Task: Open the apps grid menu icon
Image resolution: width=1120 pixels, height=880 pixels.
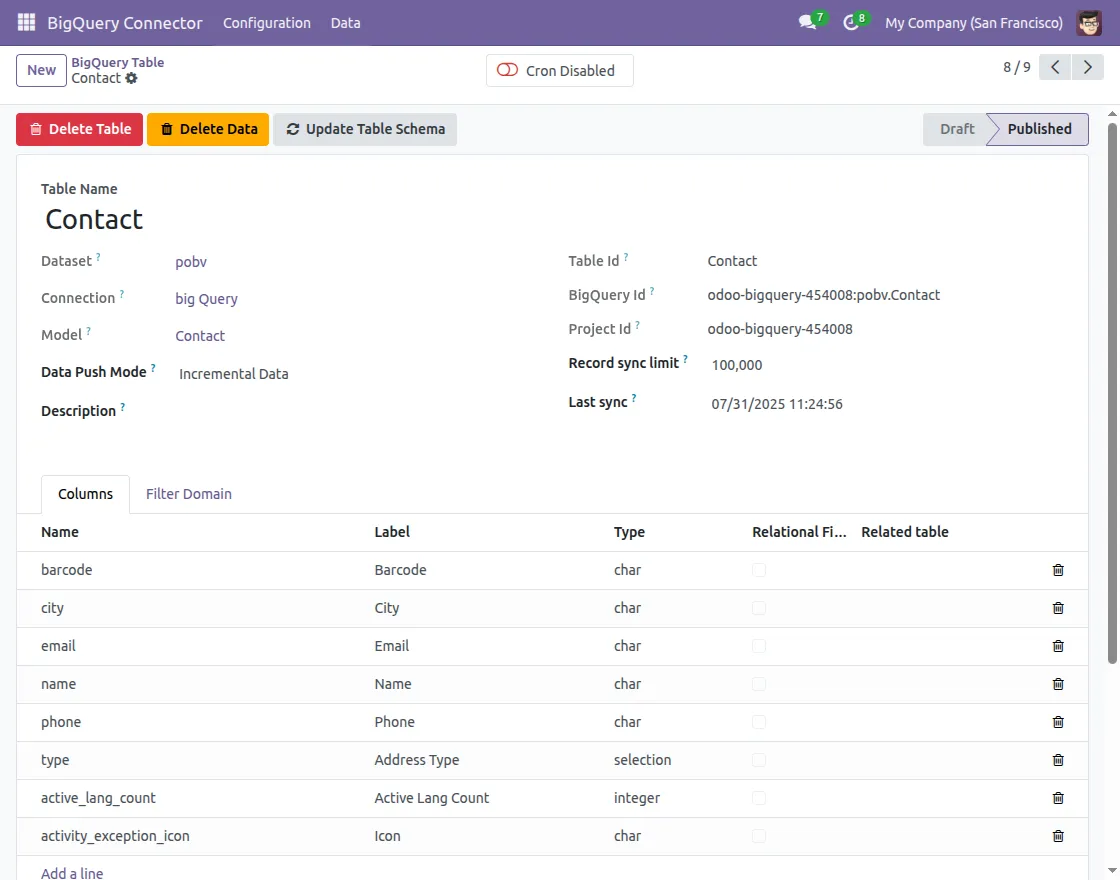Action: (x=27, y=22)
